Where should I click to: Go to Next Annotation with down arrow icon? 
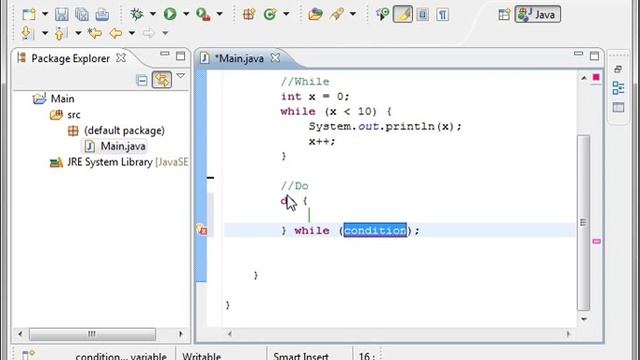point(27,33)
